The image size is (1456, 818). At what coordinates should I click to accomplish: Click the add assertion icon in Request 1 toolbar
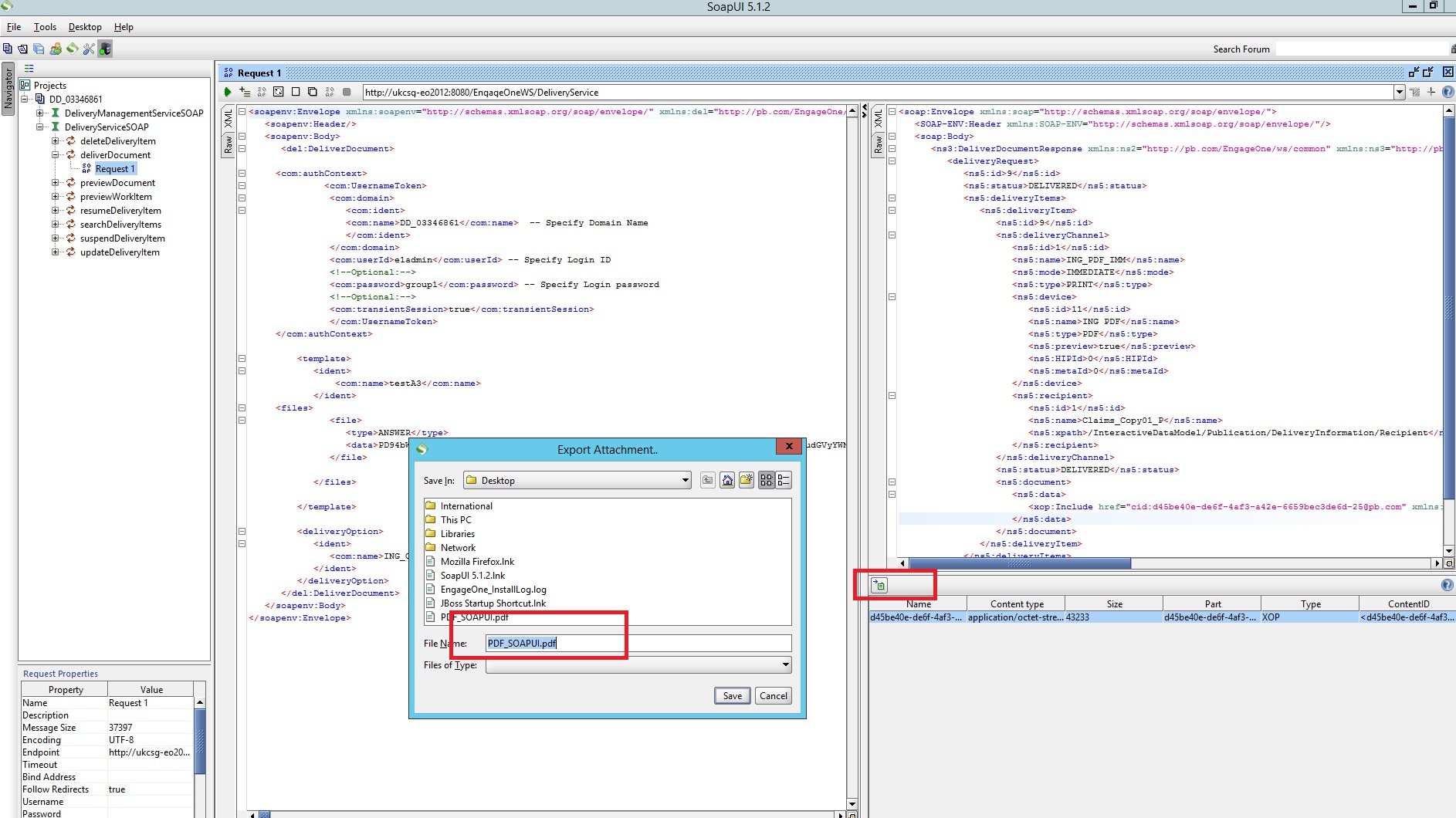245,92
